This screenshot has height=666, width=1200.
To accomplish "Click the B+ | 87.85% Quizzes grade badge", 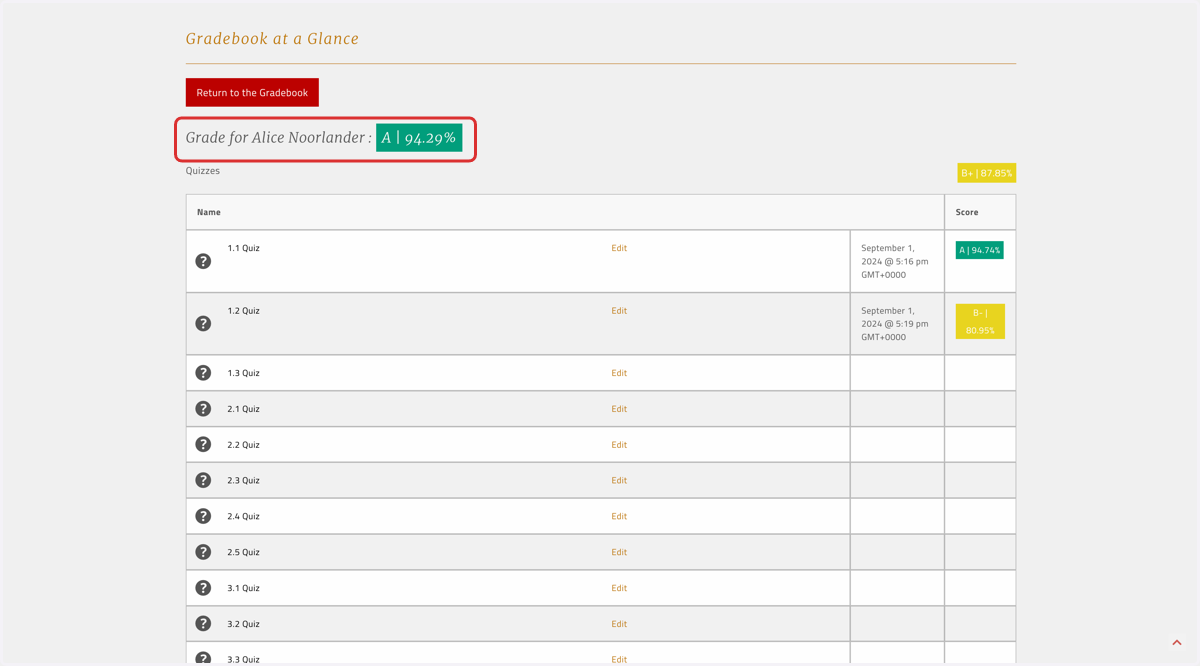I will pos(986,173).
